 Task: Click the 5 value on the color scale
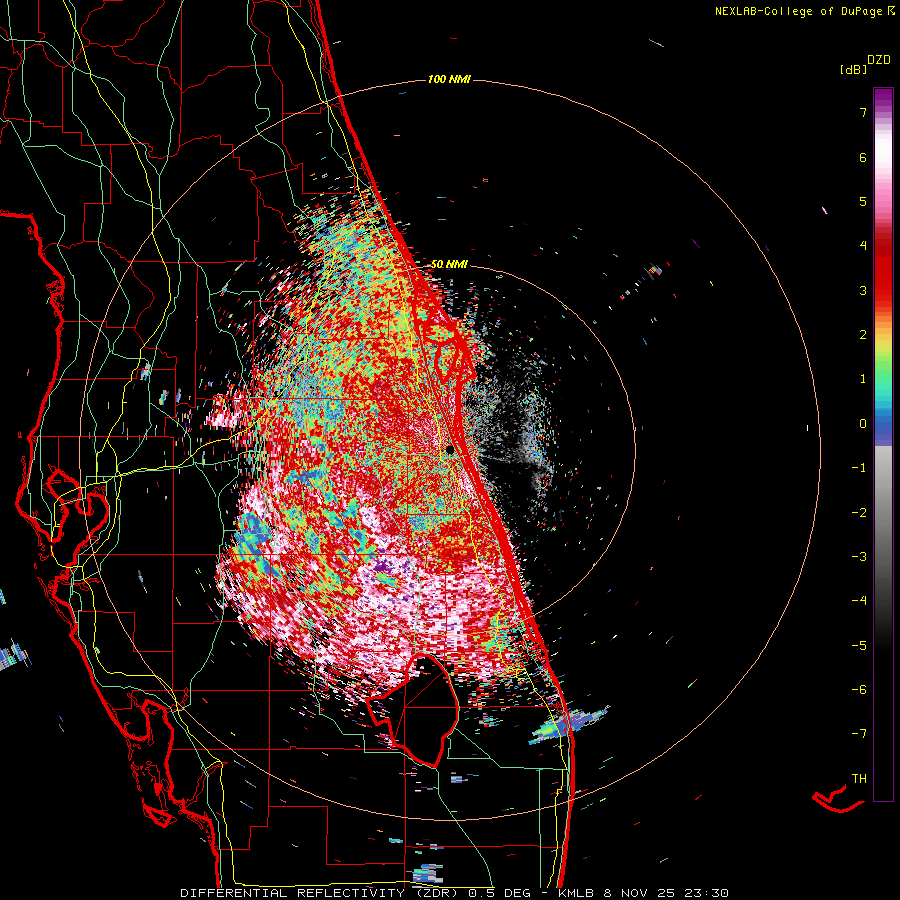click(863, 201)
